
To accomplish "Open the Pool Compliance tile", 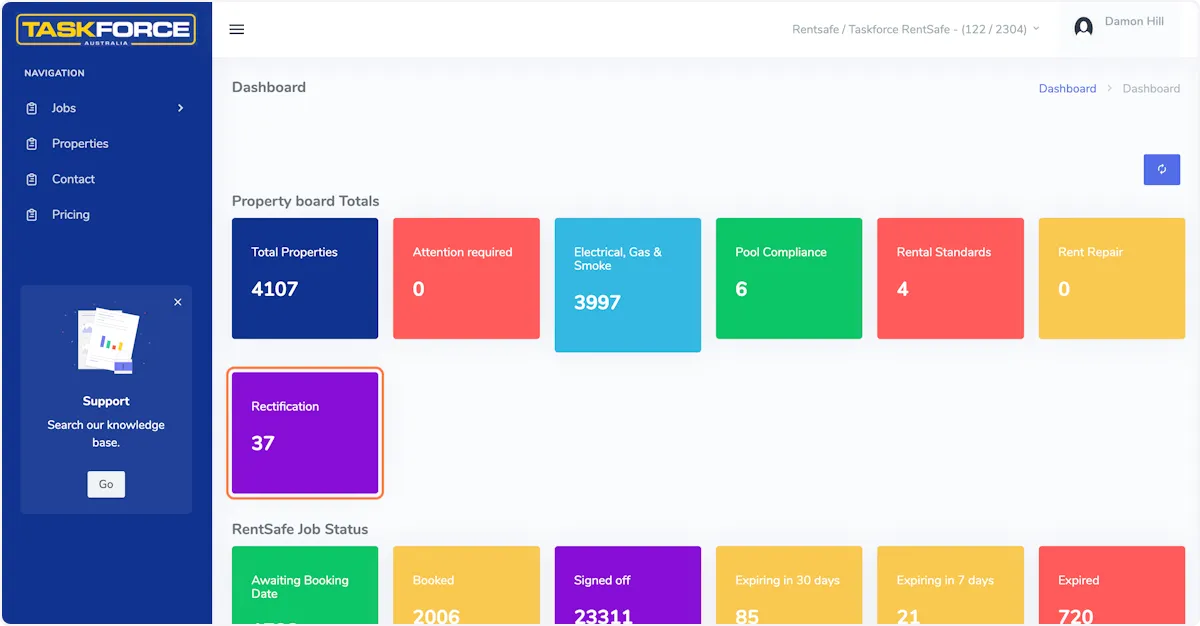I will click(x=789, y=278).
